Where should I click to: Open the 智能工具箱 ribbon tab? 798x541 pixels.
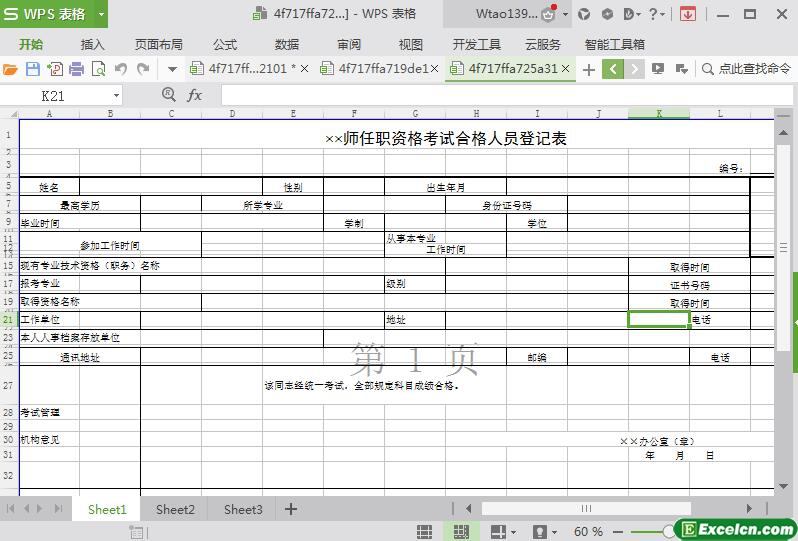(x=614, y=45)
